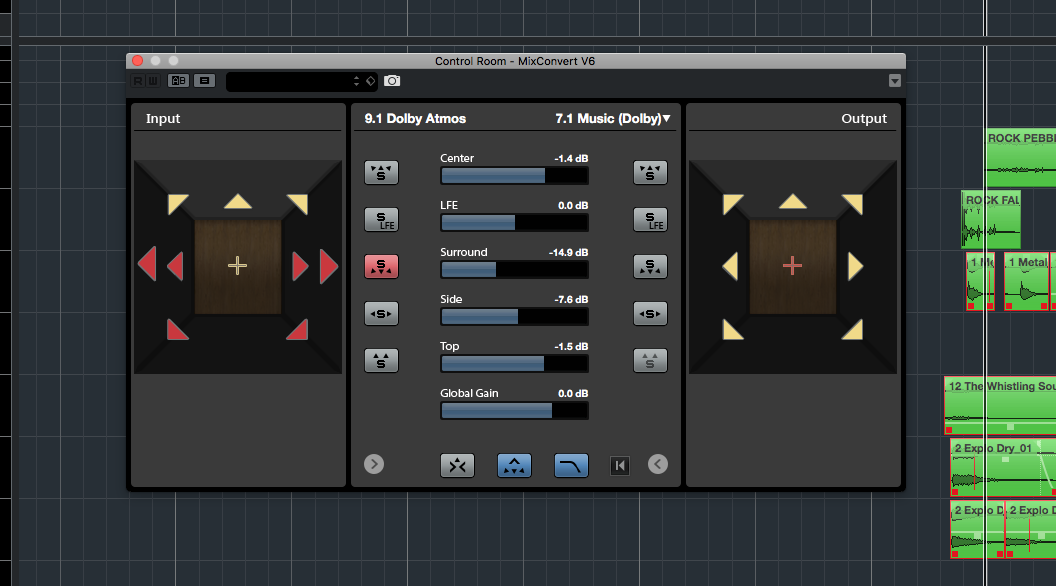Click the top-right yellow speaker in Input panel
The width and height of the screenshot is (1056, 586).
coord(297,203)
